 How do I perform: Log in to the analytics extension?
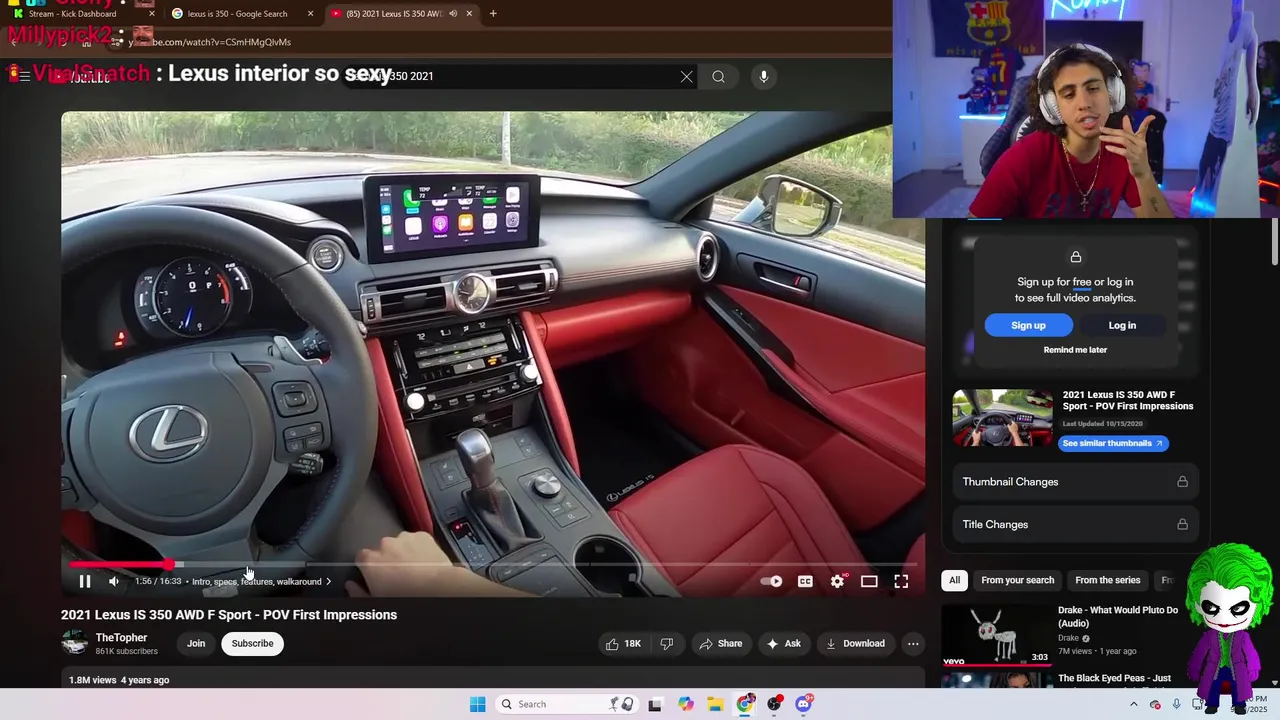tap(1122, 325)
